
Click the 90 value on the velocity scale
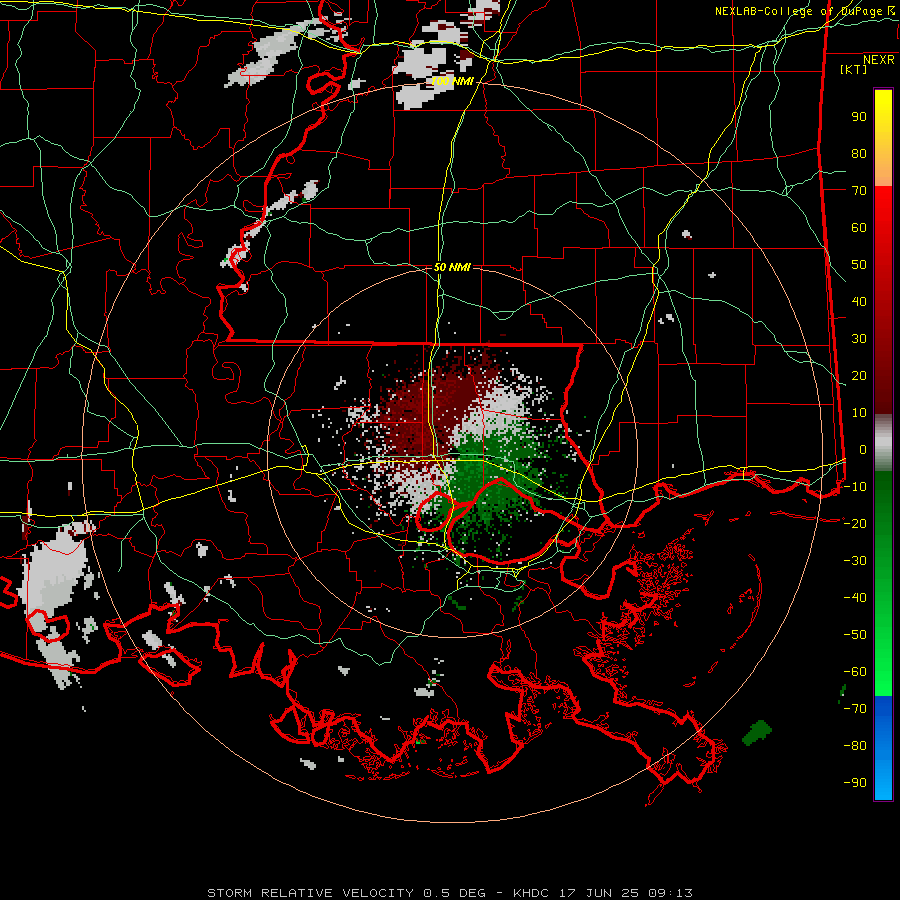coord(859,117)
